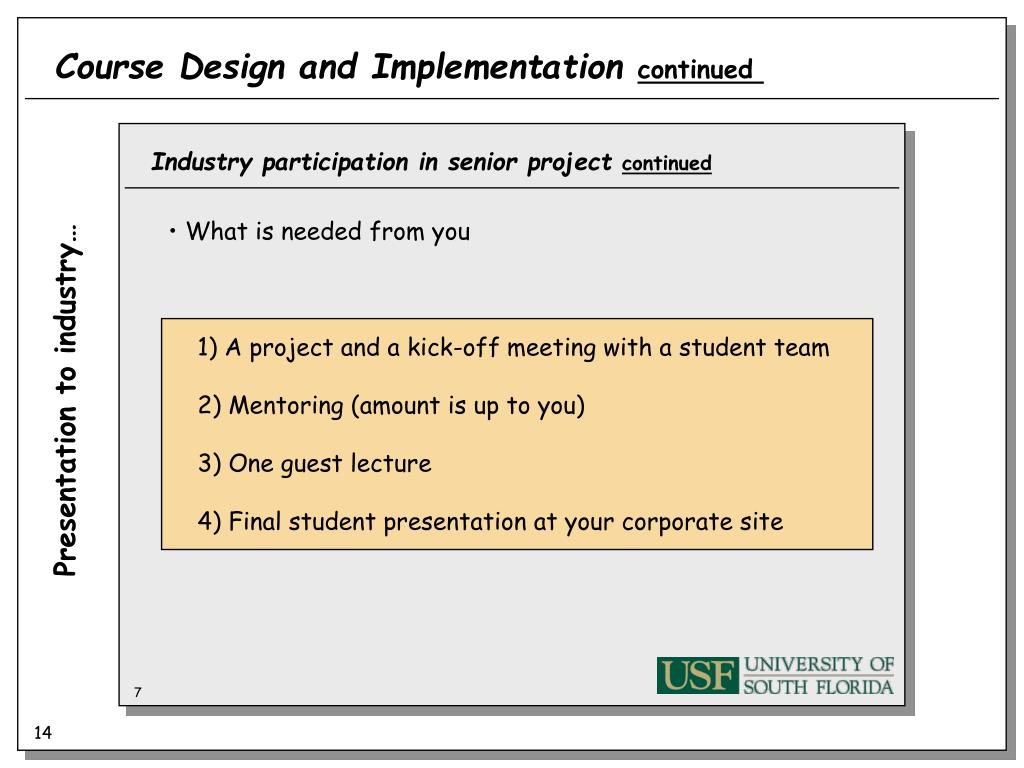Select item 4 Final student presentation line

(490, 522)
